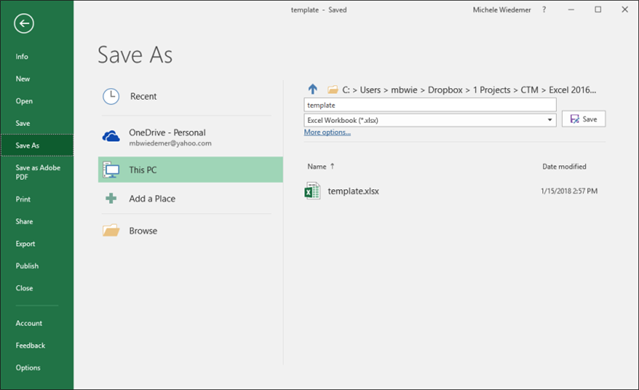
Task: Click the 1/15/2018 2:57 PM date
Action: pyautogui.click(x=569, y=191)
